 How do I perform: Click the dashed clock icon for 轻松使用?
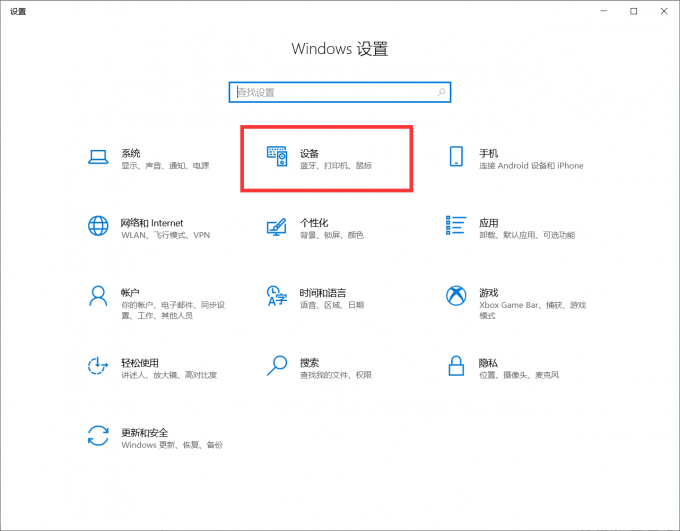[x=98, y=366]
